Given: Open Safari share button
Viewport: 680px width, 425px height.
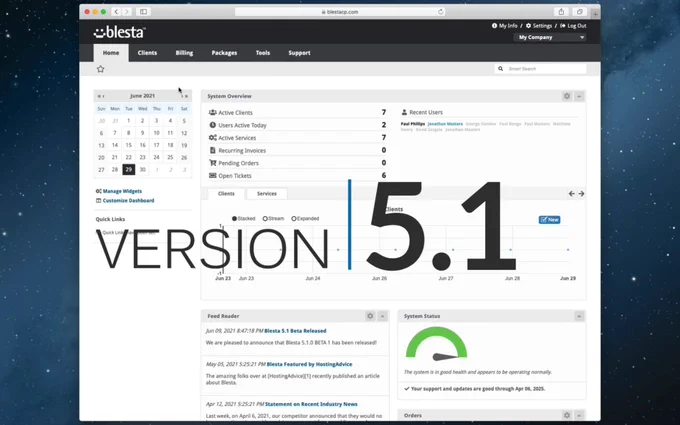Looking at the screenshot, I should click(561, 12).
